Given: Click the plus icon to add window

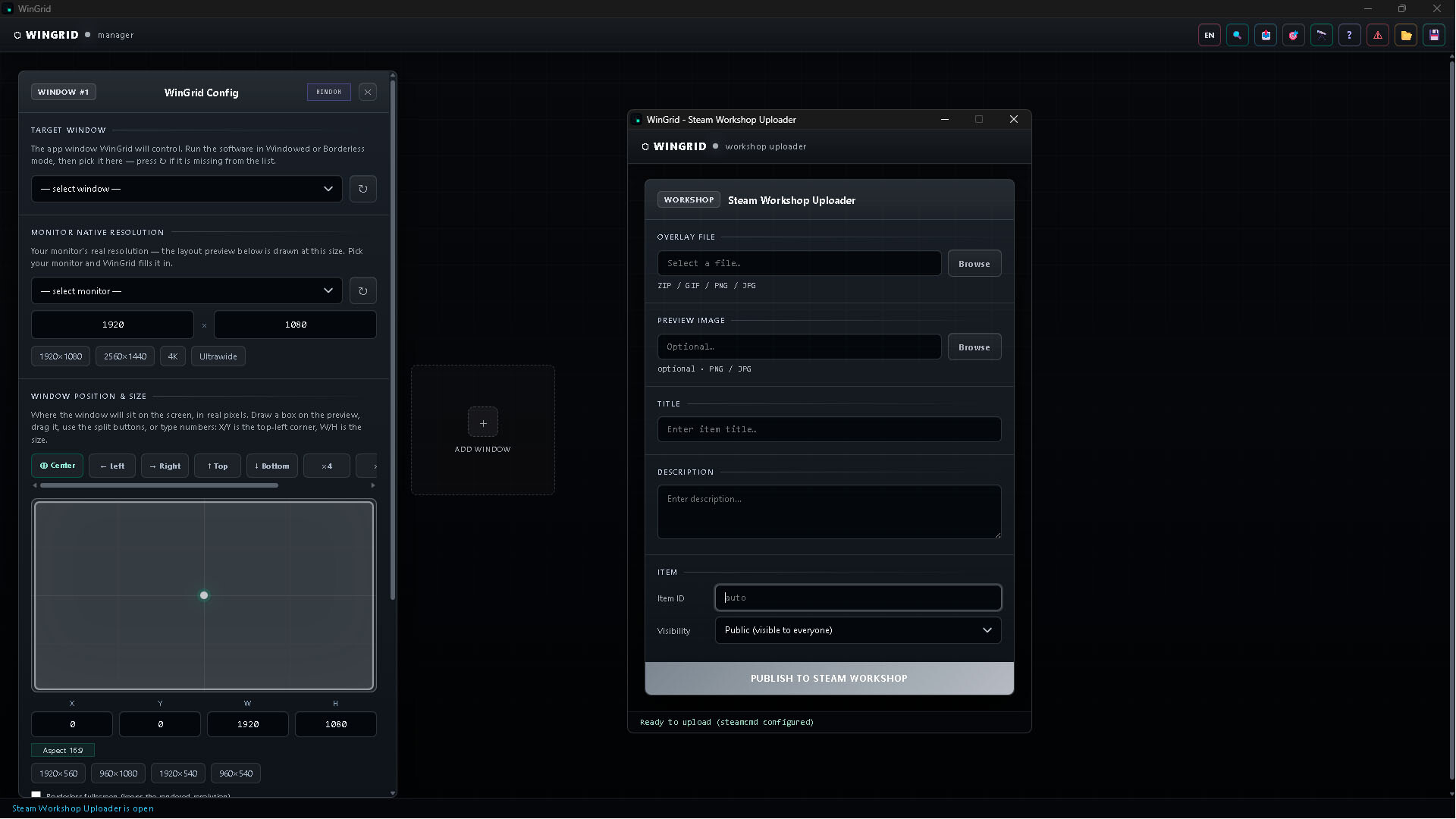Looking at the screenshot, I should [483, 422].
